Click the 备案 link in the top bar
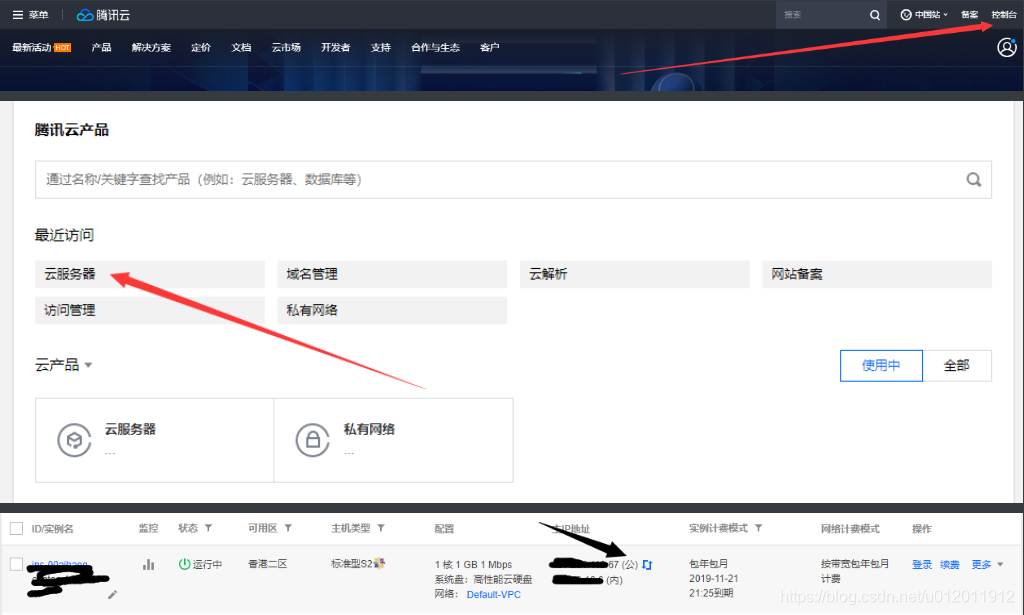 (x=970, y=15)
